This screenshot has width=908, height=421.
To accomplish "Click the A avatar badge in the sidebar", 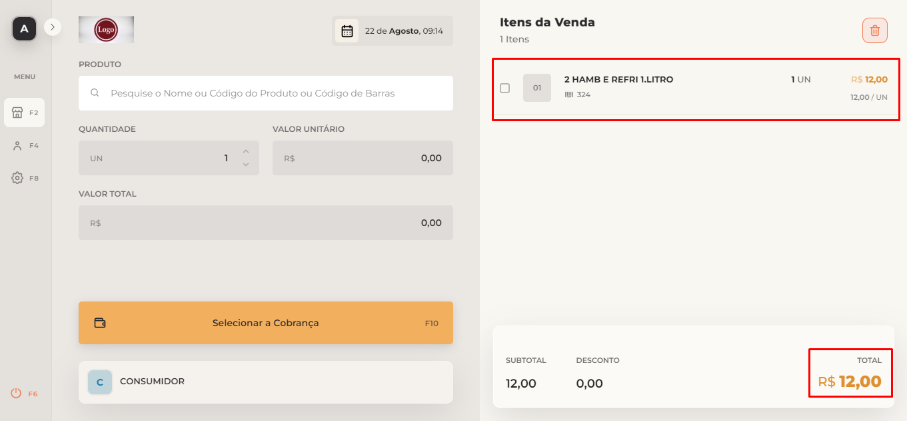I will point(24,28).
